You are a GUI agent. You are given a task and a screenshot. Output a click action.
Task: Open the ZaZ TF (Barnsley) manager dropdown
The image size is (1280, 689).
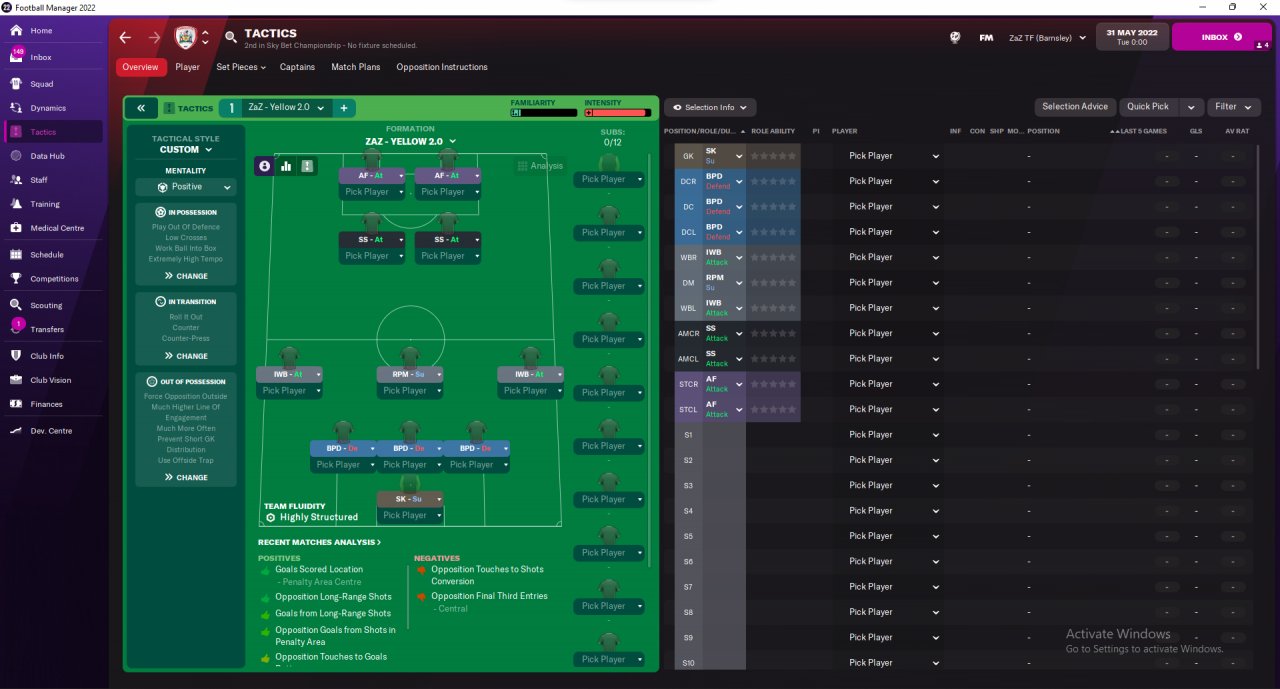click(x=1047, y=38)
